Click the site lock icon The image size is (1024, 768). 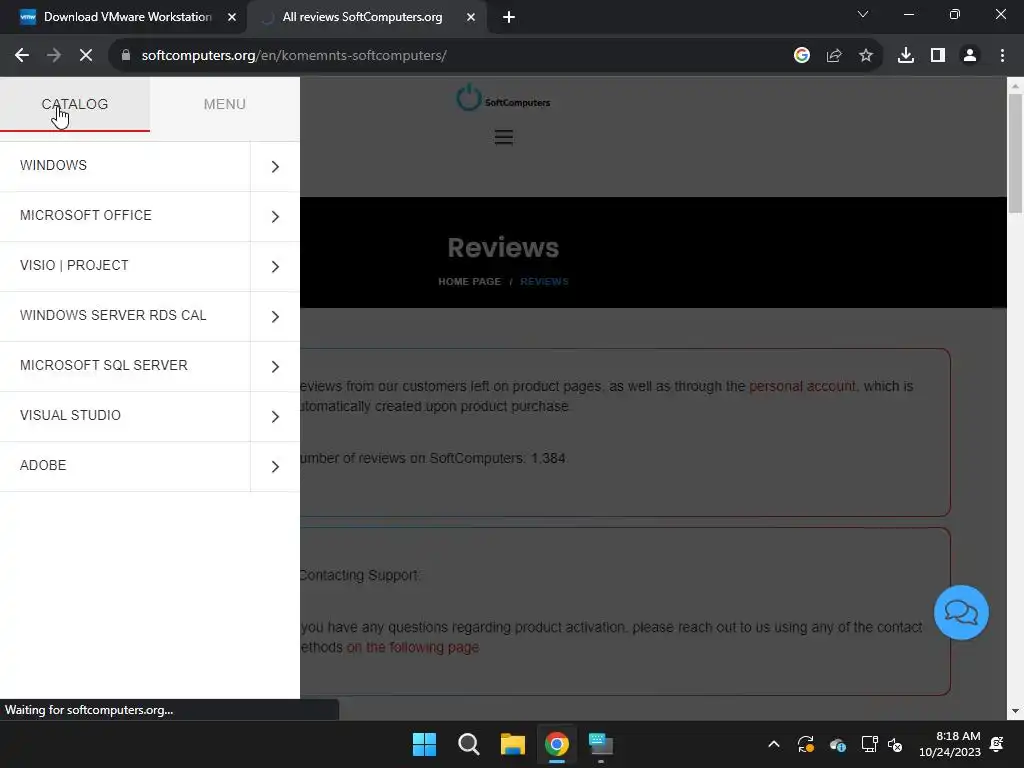[126, 56]
